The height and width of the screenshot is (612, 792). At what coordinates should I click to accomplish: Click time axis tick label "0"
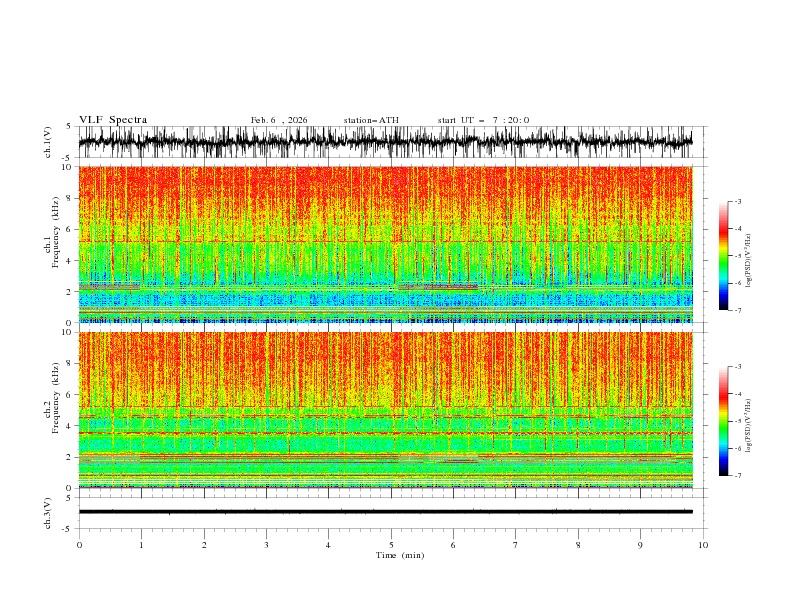[79, 545]
